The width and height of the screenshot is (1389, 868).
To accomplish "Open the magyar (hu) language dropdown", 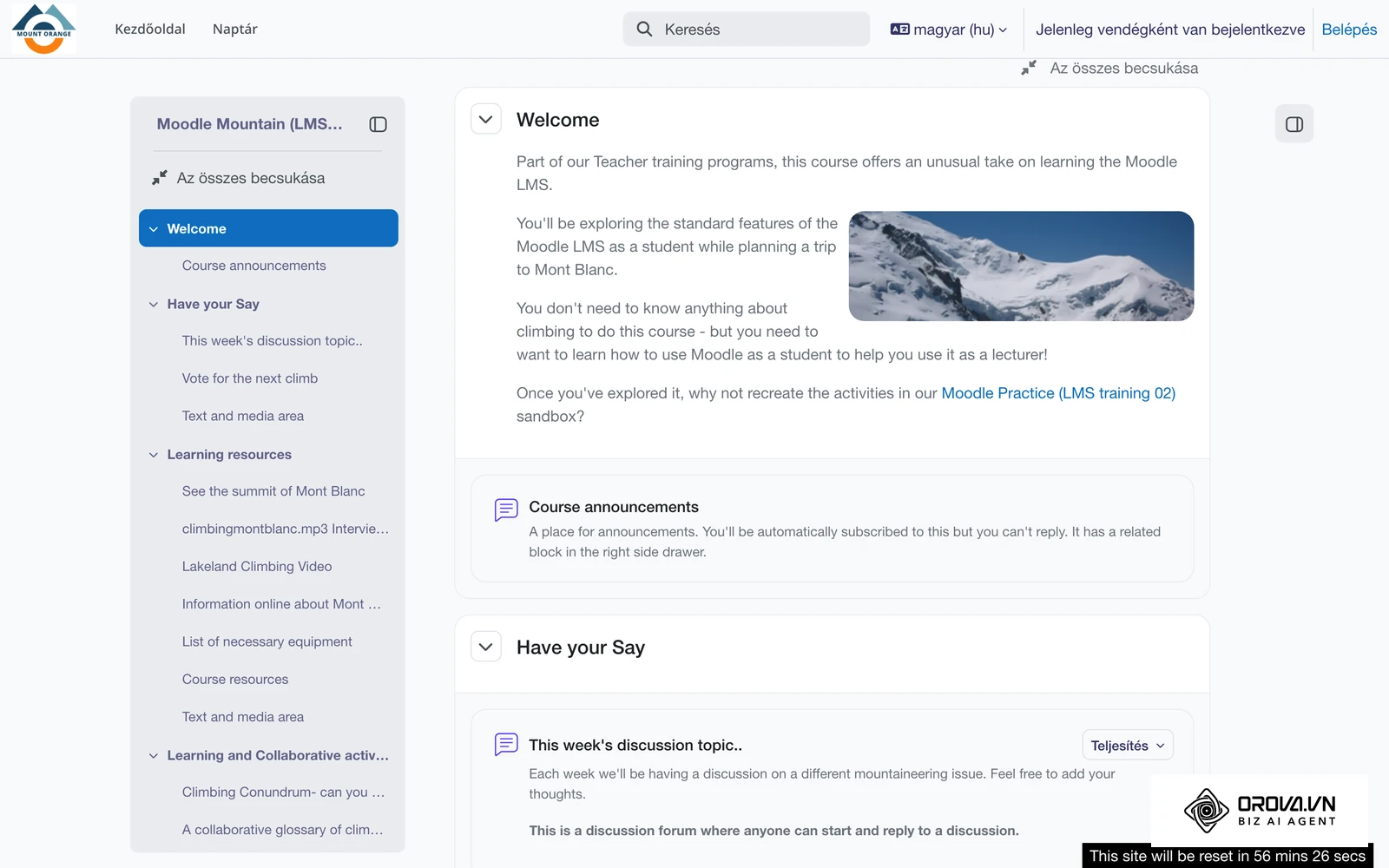I will pos(949,29).
